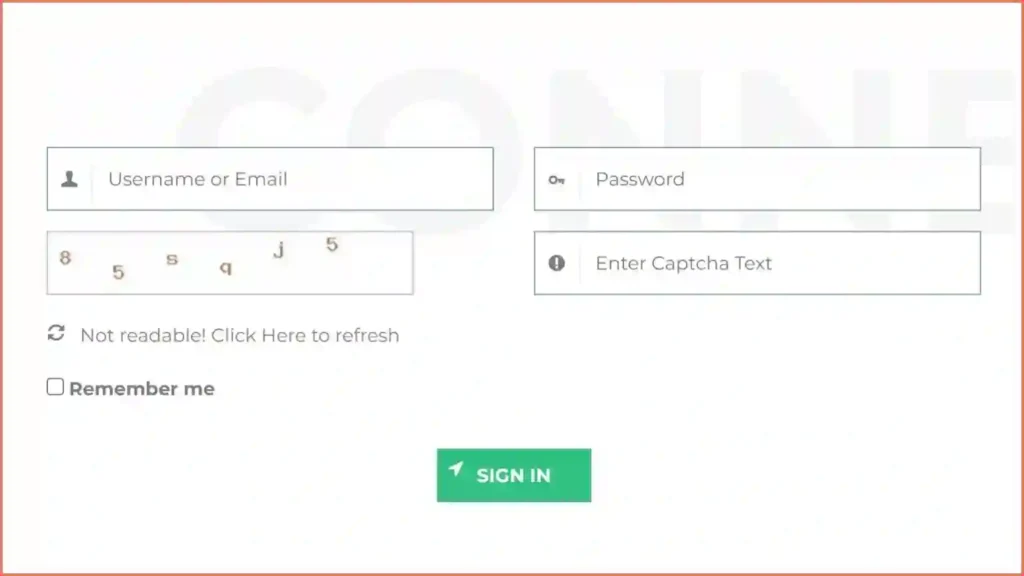Focus the Username or Email field
This screenshot has height=576, width=1024.
point(270,179)
